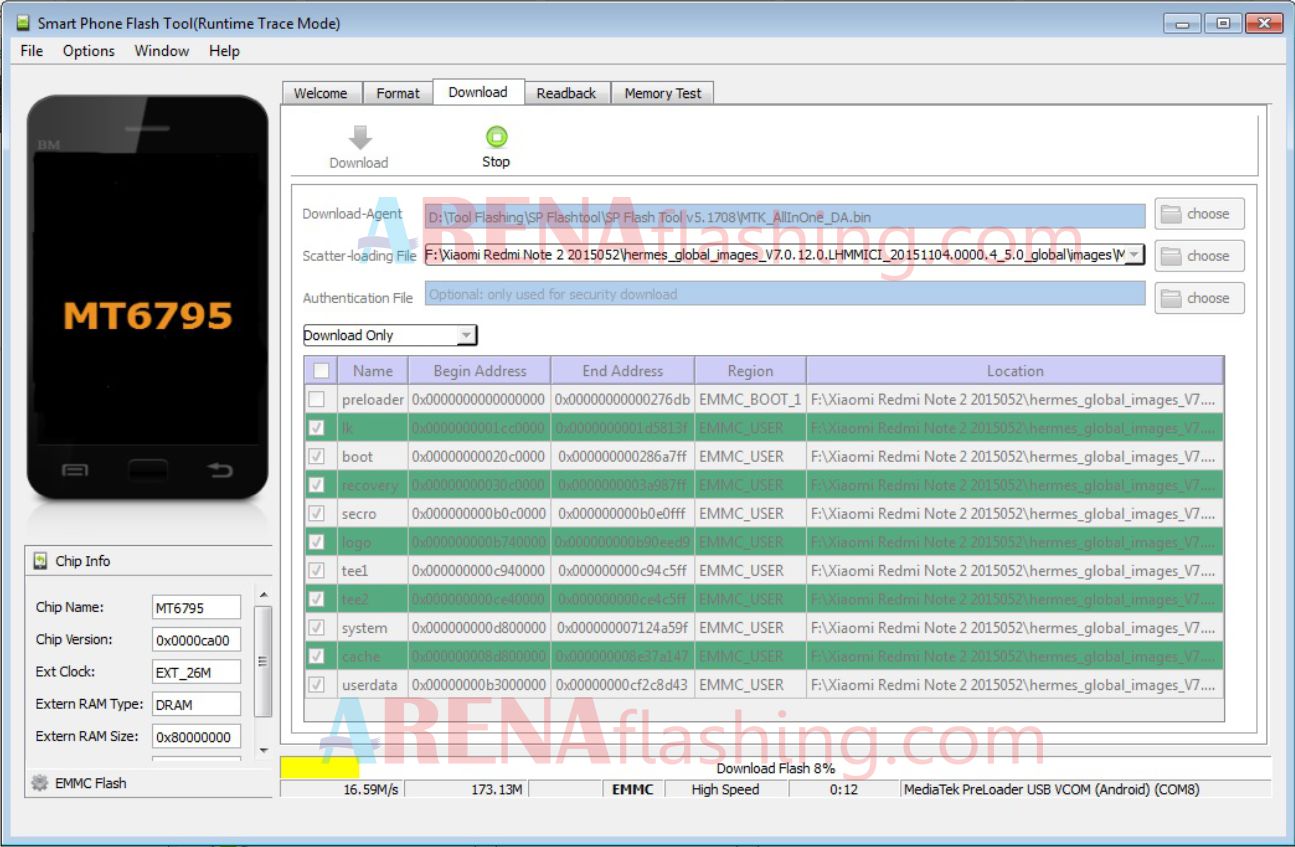Image resolution: width=1295 pixels, height=847 pixels.
Task: Click the End Address column header
Action: tap(623, 371)
